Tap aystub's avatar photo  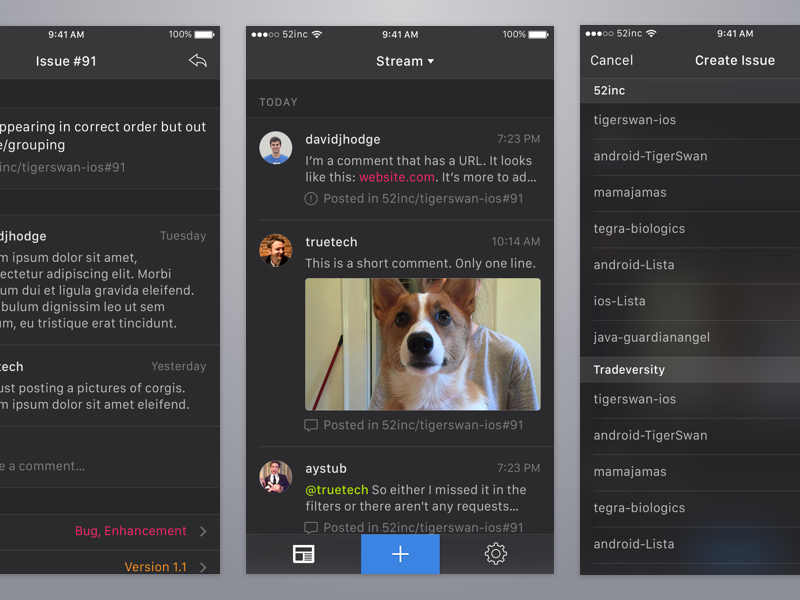[274, 478]
